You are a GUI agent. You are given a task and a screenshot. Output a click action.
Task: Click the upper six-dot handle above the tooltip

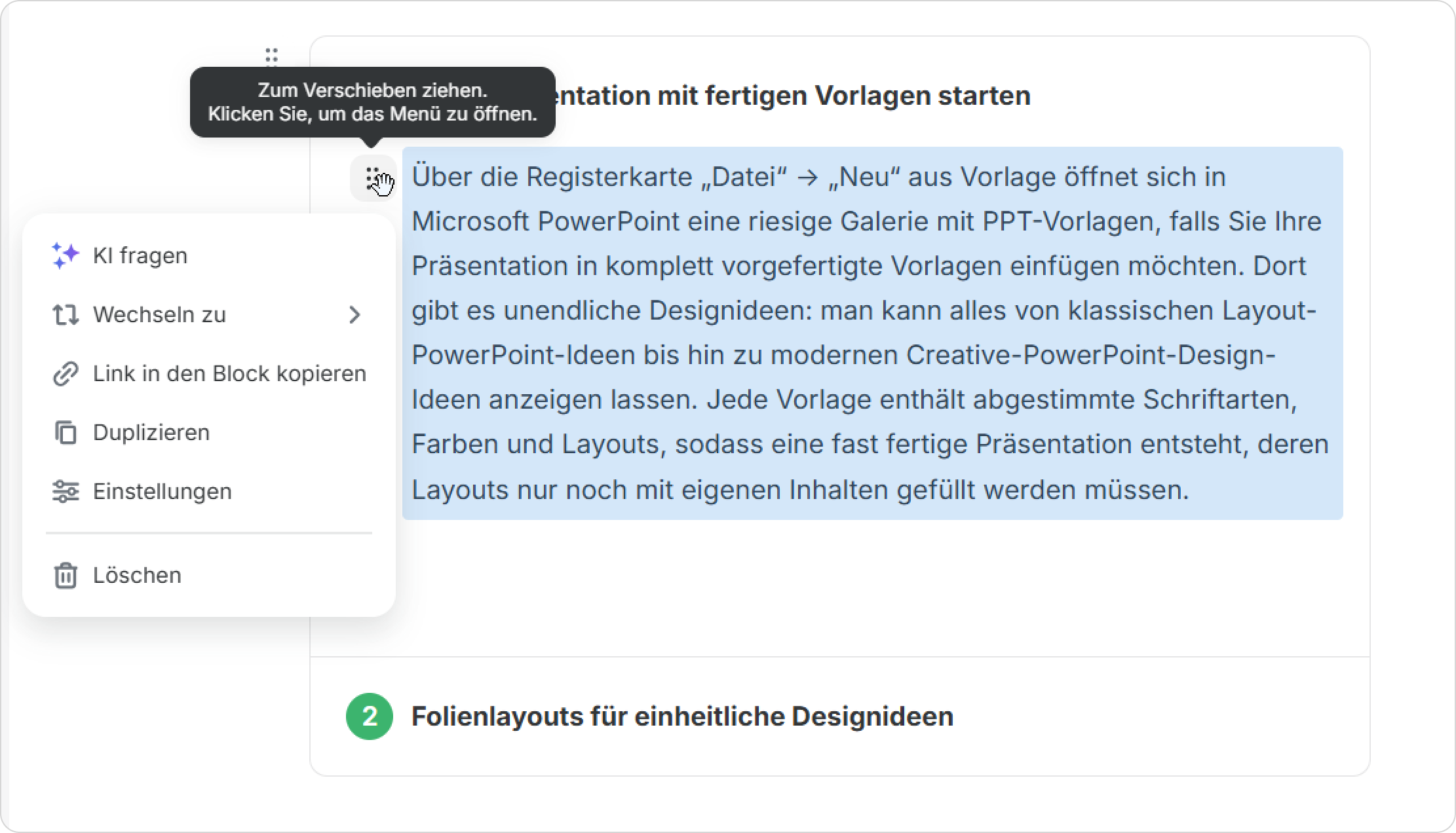coord(272,56)
